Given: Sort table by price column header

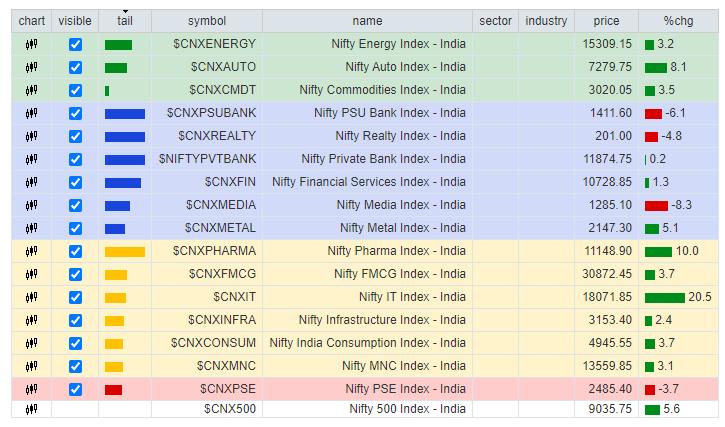Looking at the screenshot, I should coord(605,21).
